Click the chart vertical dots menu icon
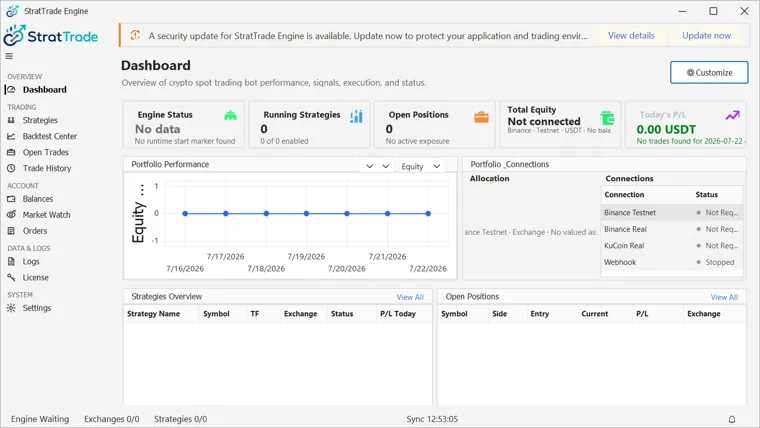Image resolution: width=760 pixels, height=428 pixels. coord(142,190)
